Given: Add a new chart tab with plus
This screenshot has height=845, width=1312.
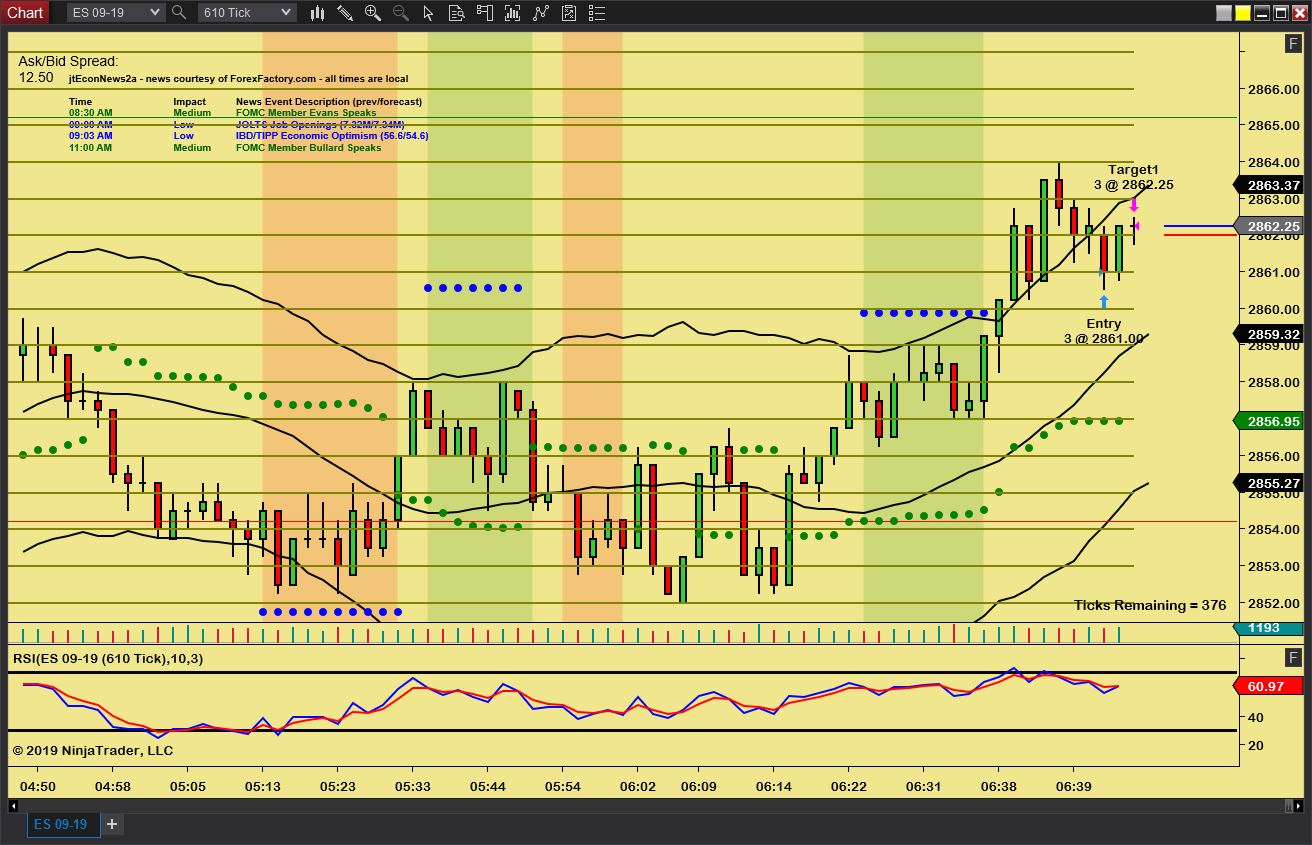Looking at the screenshot, I should tap(112, 824).
